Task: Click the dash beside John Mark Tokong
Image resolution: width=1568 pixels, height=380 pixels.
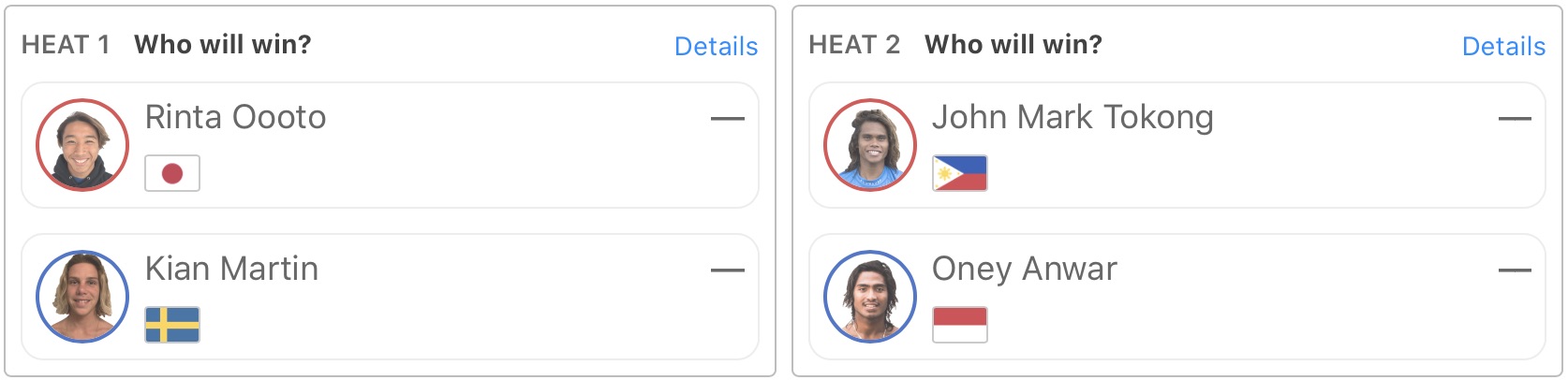Action: 1515,119
